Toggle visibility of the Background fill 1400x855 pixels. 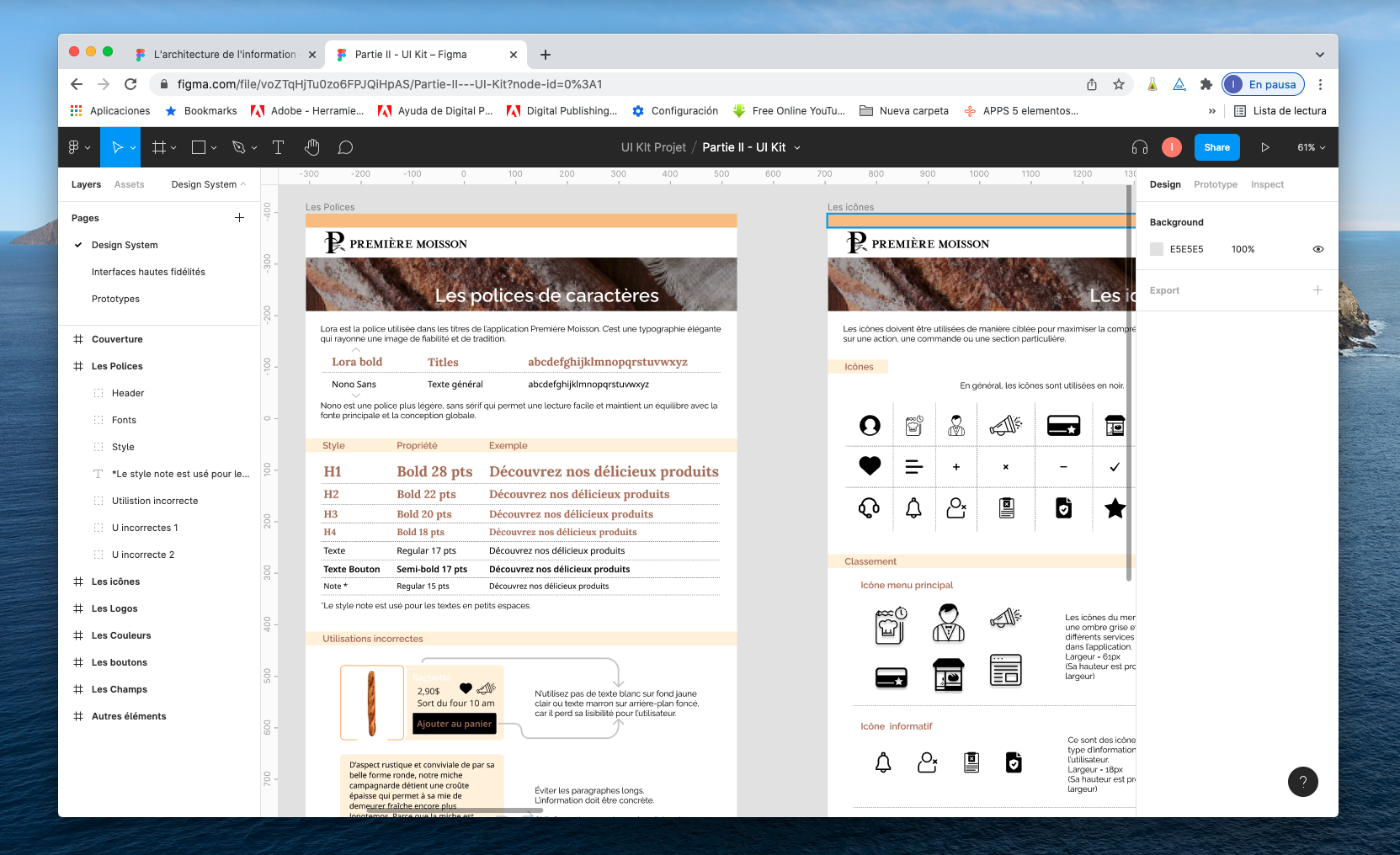point(1317,249)
